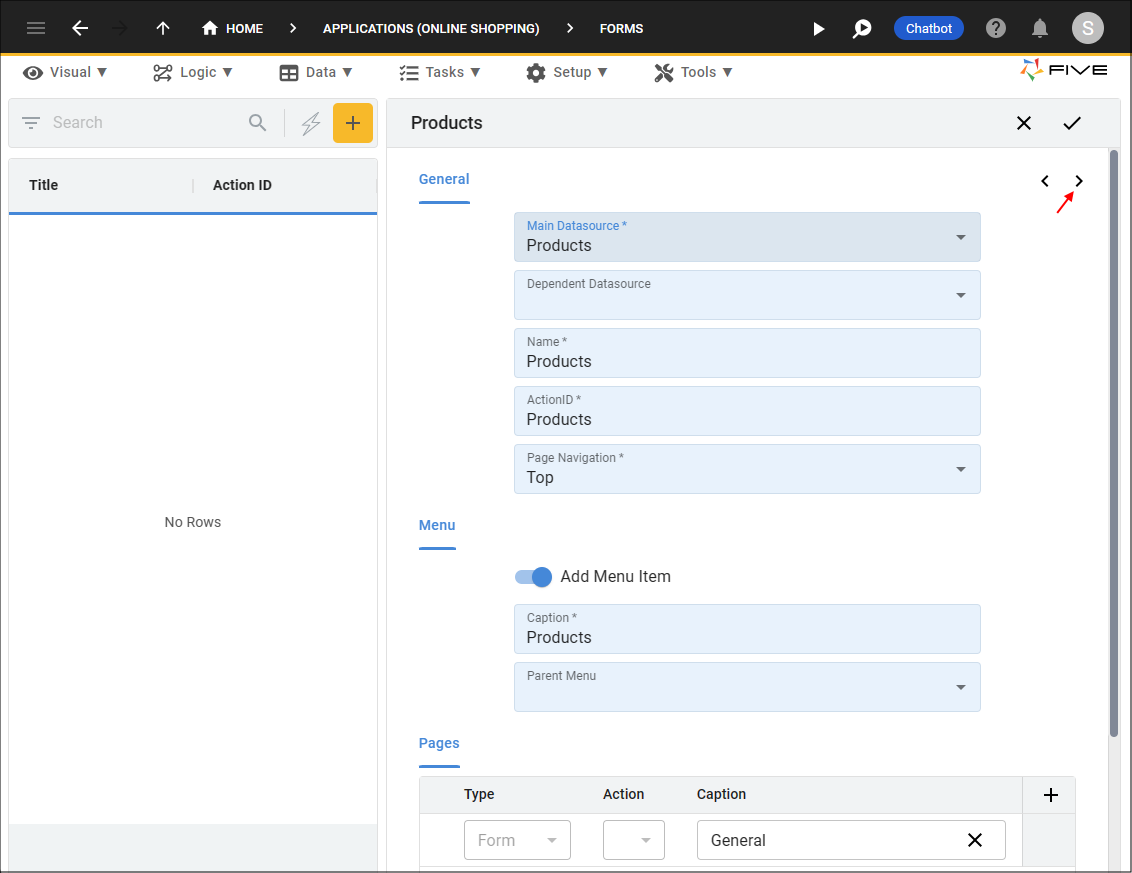Go forward with the right arrow
The height and width of the screenshot is (873, 1132).
[120, 28]
